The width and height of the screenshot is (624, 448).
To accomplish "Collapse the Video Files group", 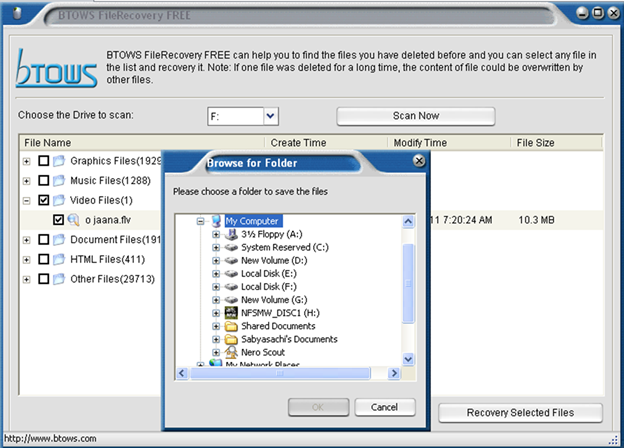I will (27, 201).
